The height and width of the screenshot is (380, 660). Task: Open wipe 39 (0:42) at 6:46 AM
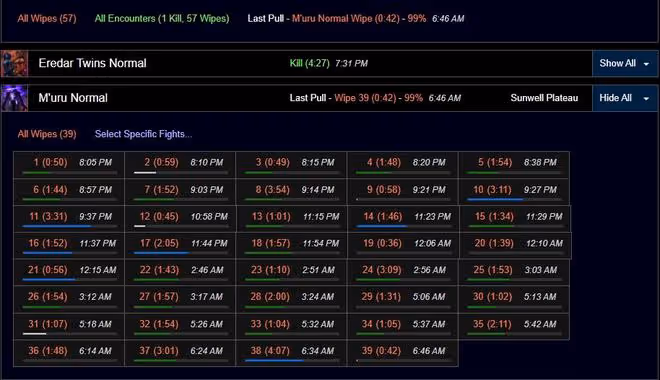[402, 353]
